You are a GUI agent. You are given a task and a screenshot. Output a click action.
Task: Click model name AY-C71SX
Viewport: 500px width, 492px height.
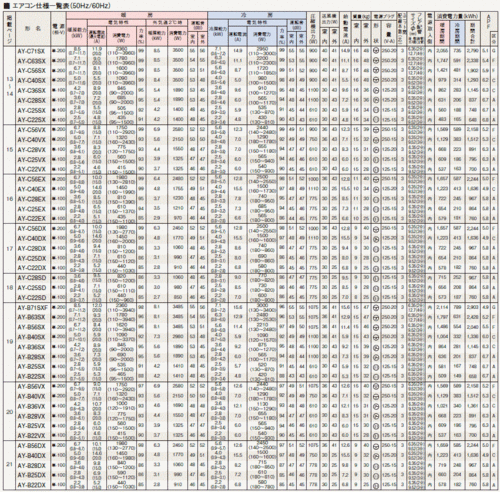(x=32, y=52)
